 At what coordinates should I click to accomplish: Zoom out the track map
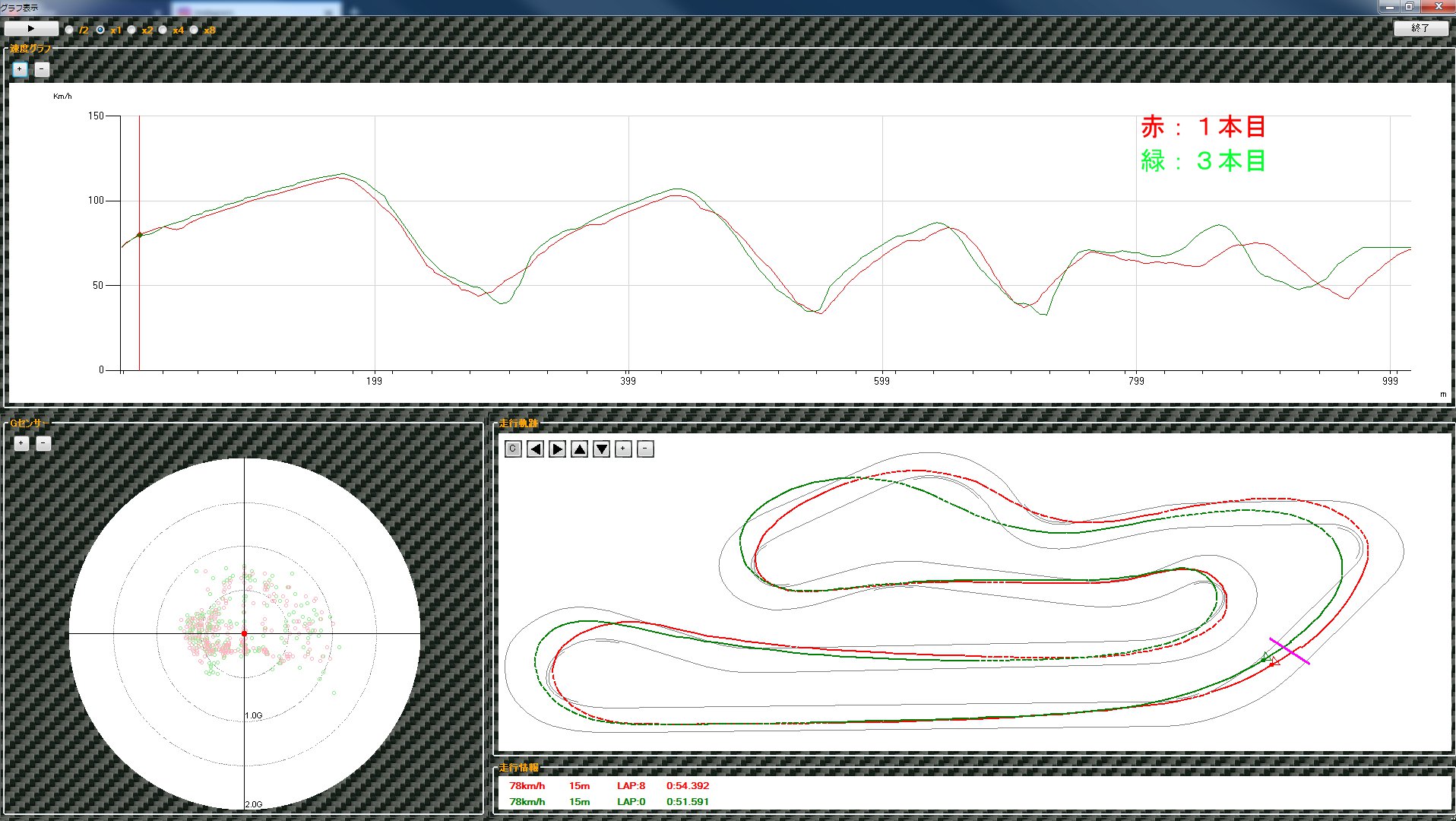(x=645, y=449)
